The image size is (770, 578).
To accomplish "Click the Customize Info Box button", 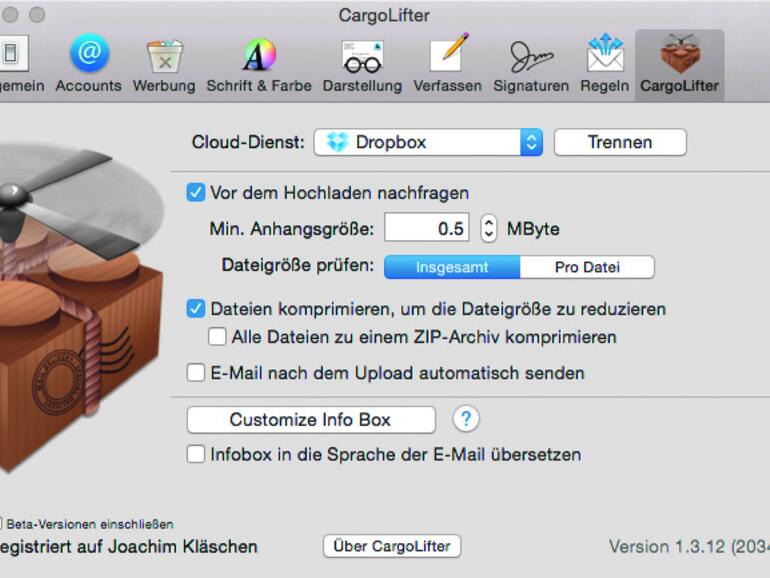I will coord(311,420).
